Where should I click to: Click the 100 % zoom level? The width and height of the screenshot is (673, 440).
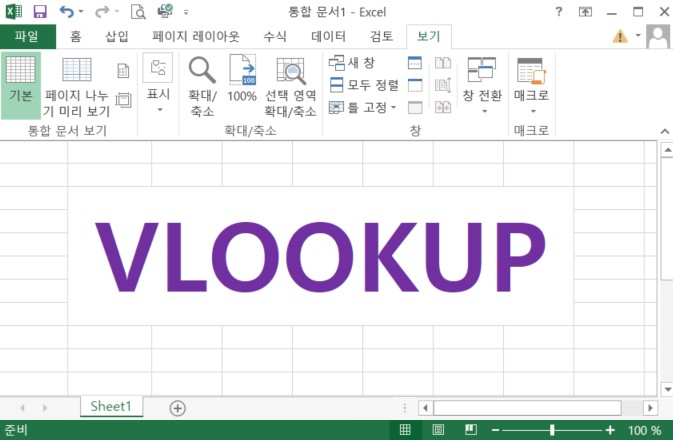point(645,430)
